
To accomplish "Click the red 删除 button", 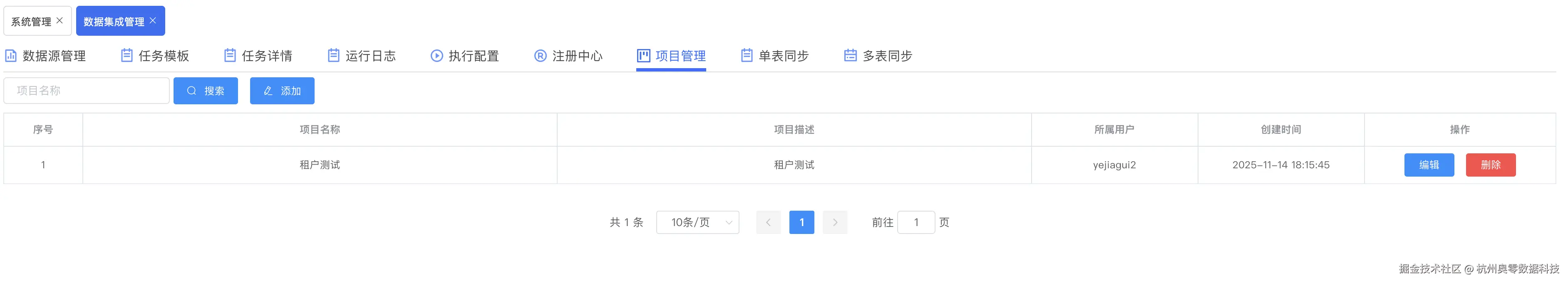I will tap(1491, 165).
